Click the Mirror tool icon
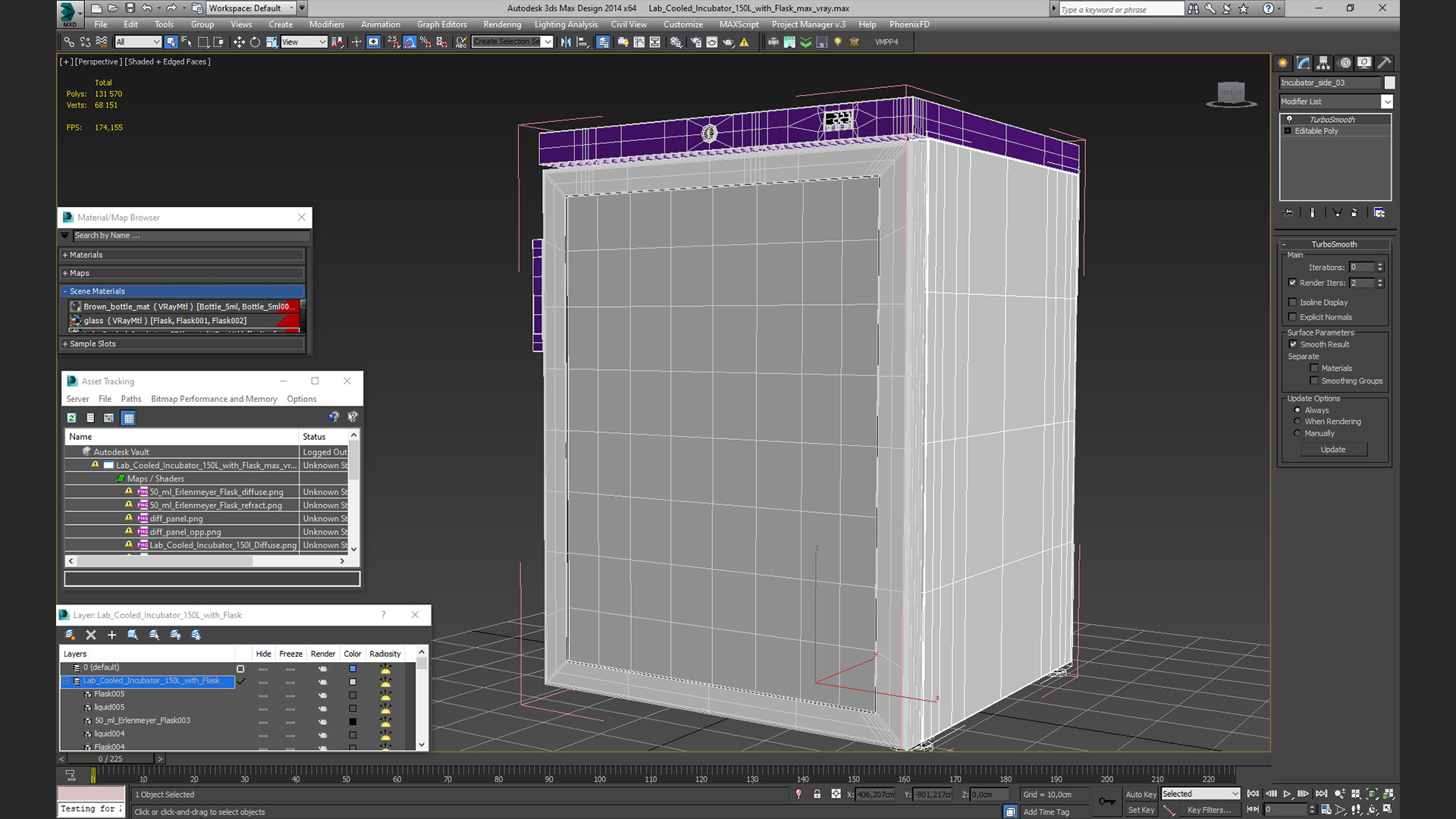This screenshot has width=1456, height=819. 566,42
